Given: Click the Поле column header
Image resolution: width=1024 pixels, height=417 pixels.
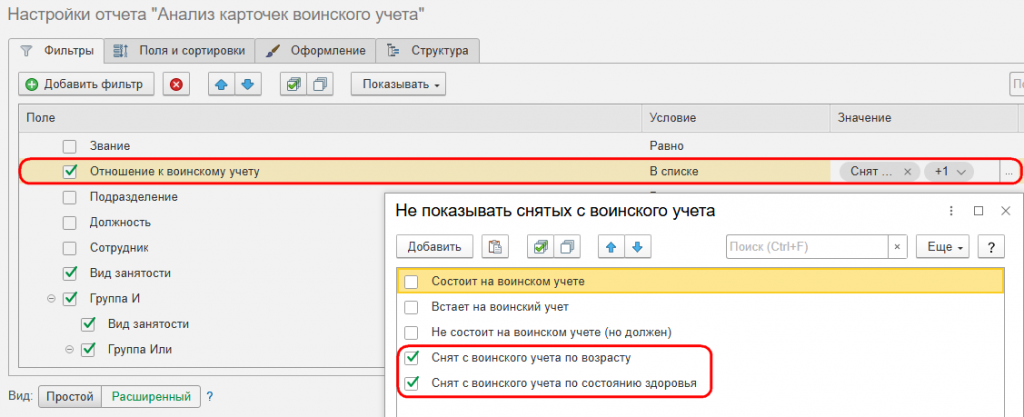Looking at the screenshot, I should click(330, 117).
